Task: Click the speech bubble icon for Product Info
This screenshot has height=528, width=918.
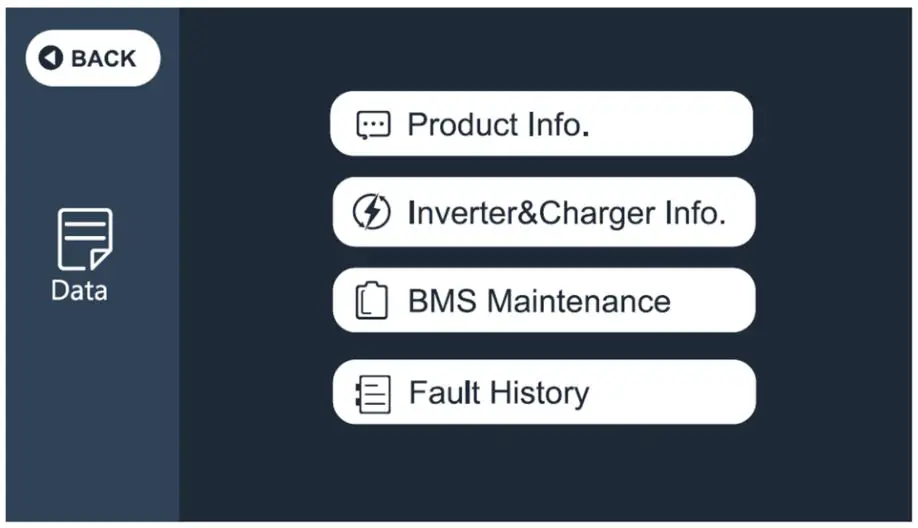Action: (x=373, y=125)
